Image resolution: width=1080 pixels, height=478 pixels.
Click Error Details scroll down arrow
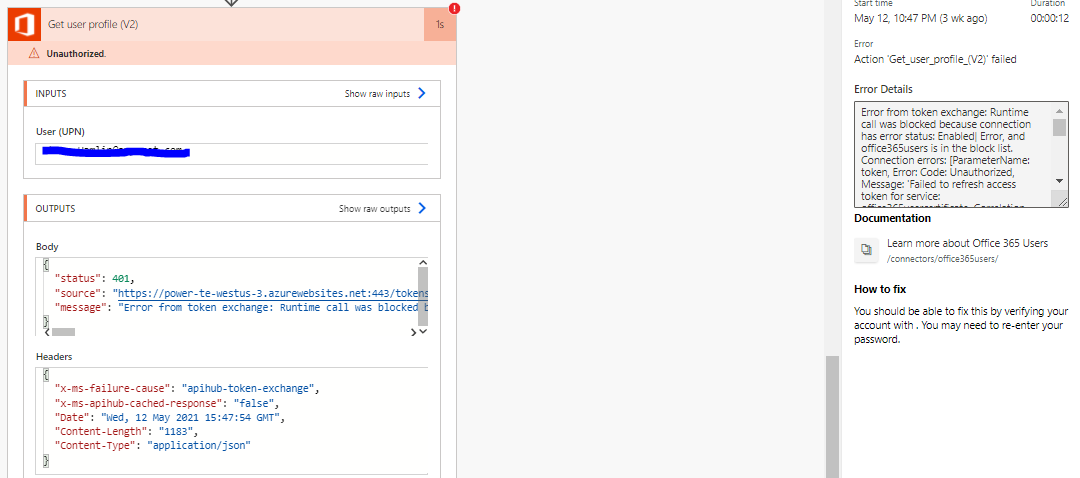(1059, 180)
